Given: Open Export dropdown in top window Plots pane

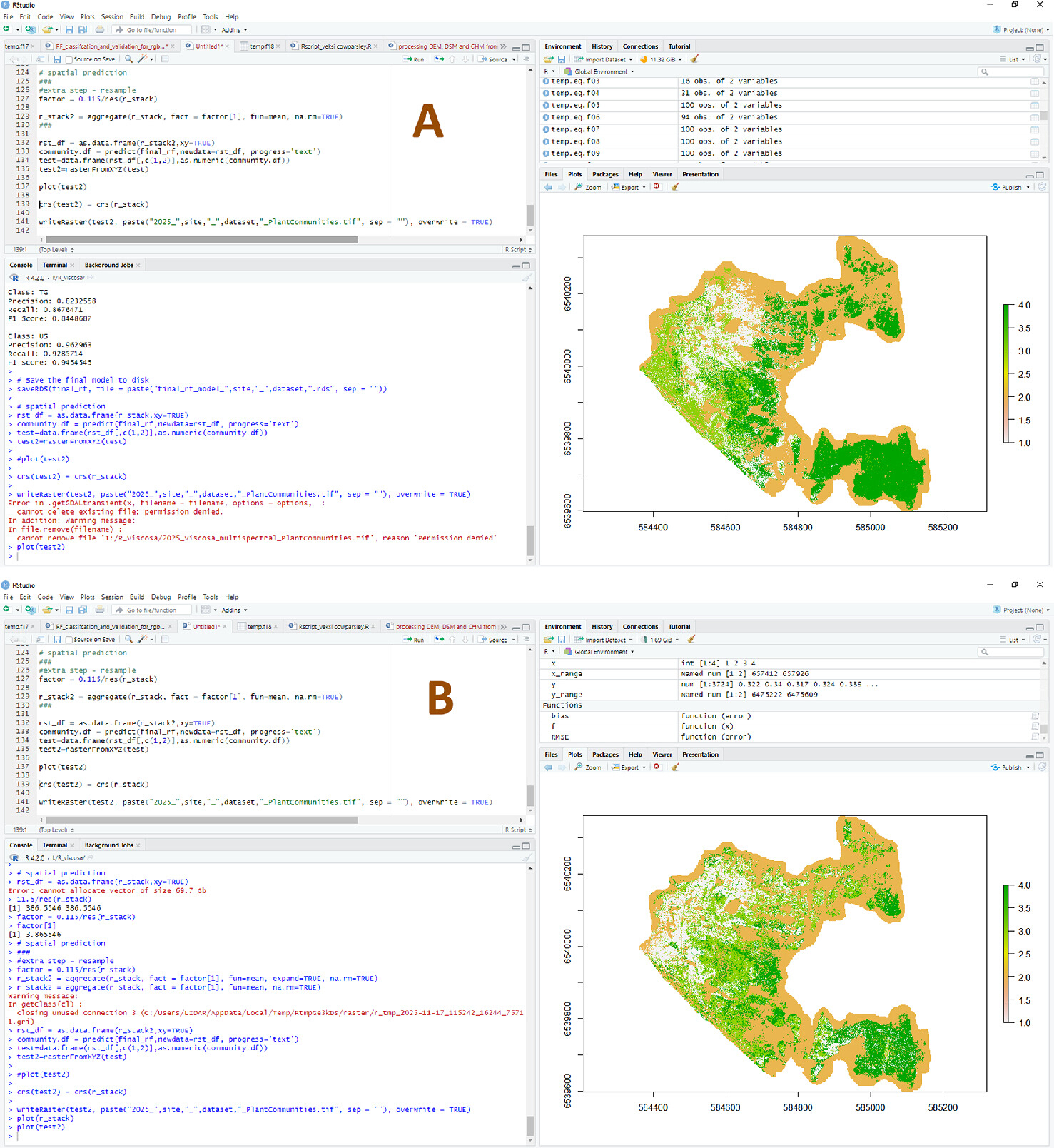Looking at the screenshot, I should click(x=629, y=187).
